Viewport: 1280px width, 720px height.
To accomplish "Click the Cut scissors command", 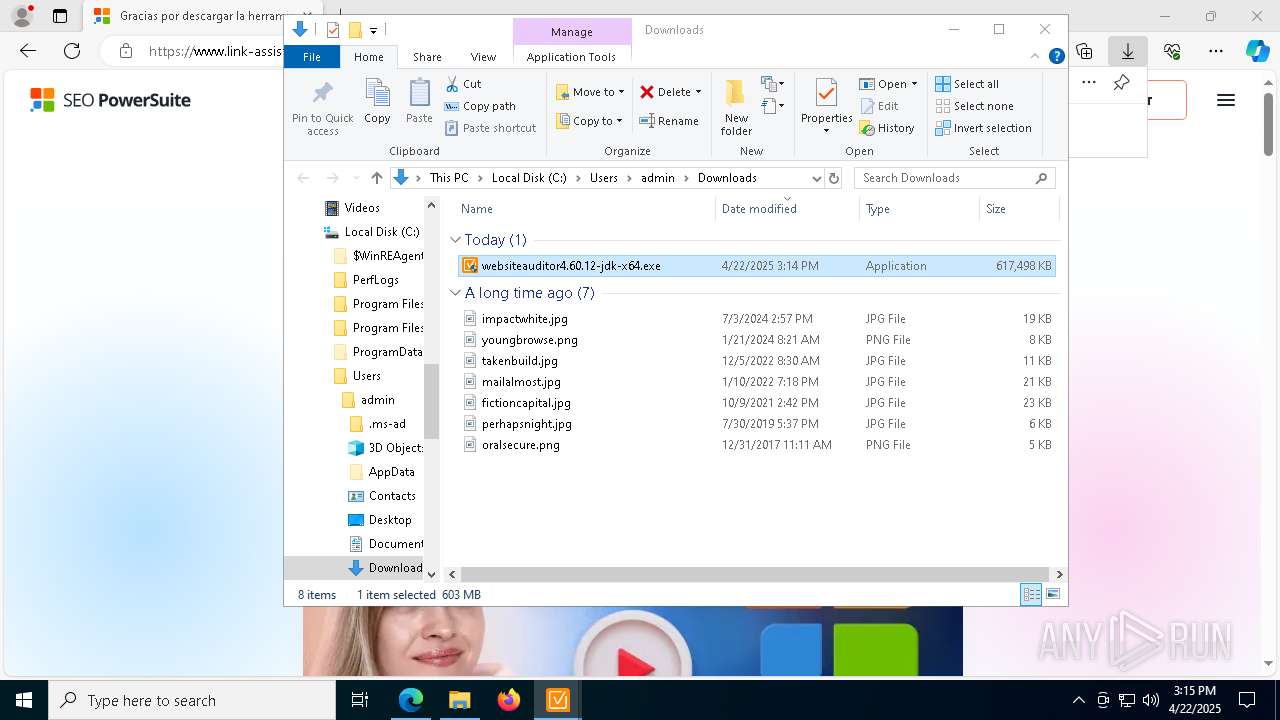I will (463, 84).
